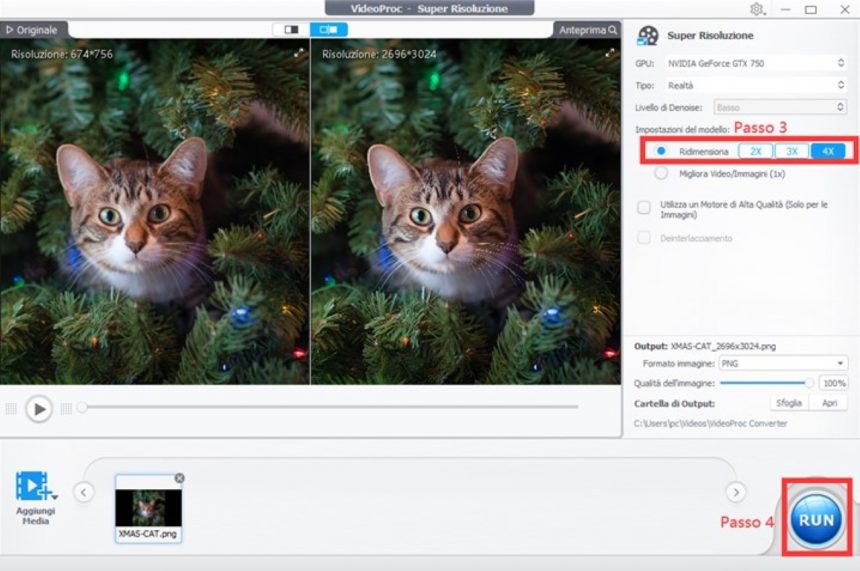Expand the original preview pane to fullscreen

coord(299,53)
